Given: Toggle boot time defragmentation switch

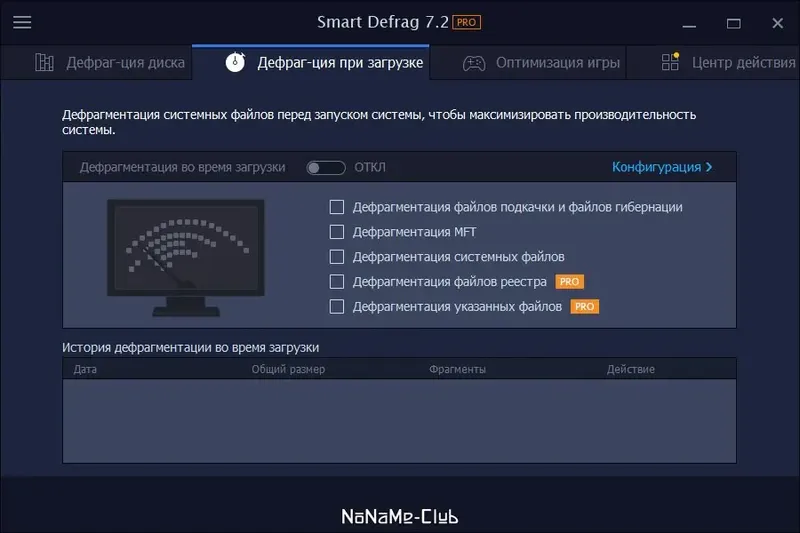Looking at the screenshot, I should click(x=326, y=167).
